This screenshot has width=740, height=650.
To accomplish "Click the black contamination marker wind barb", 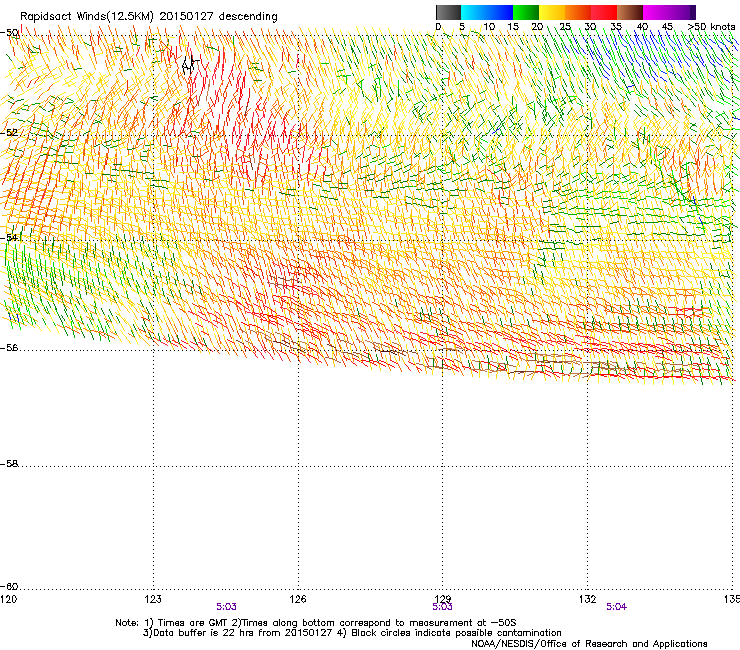I will [x=189, y=64].
